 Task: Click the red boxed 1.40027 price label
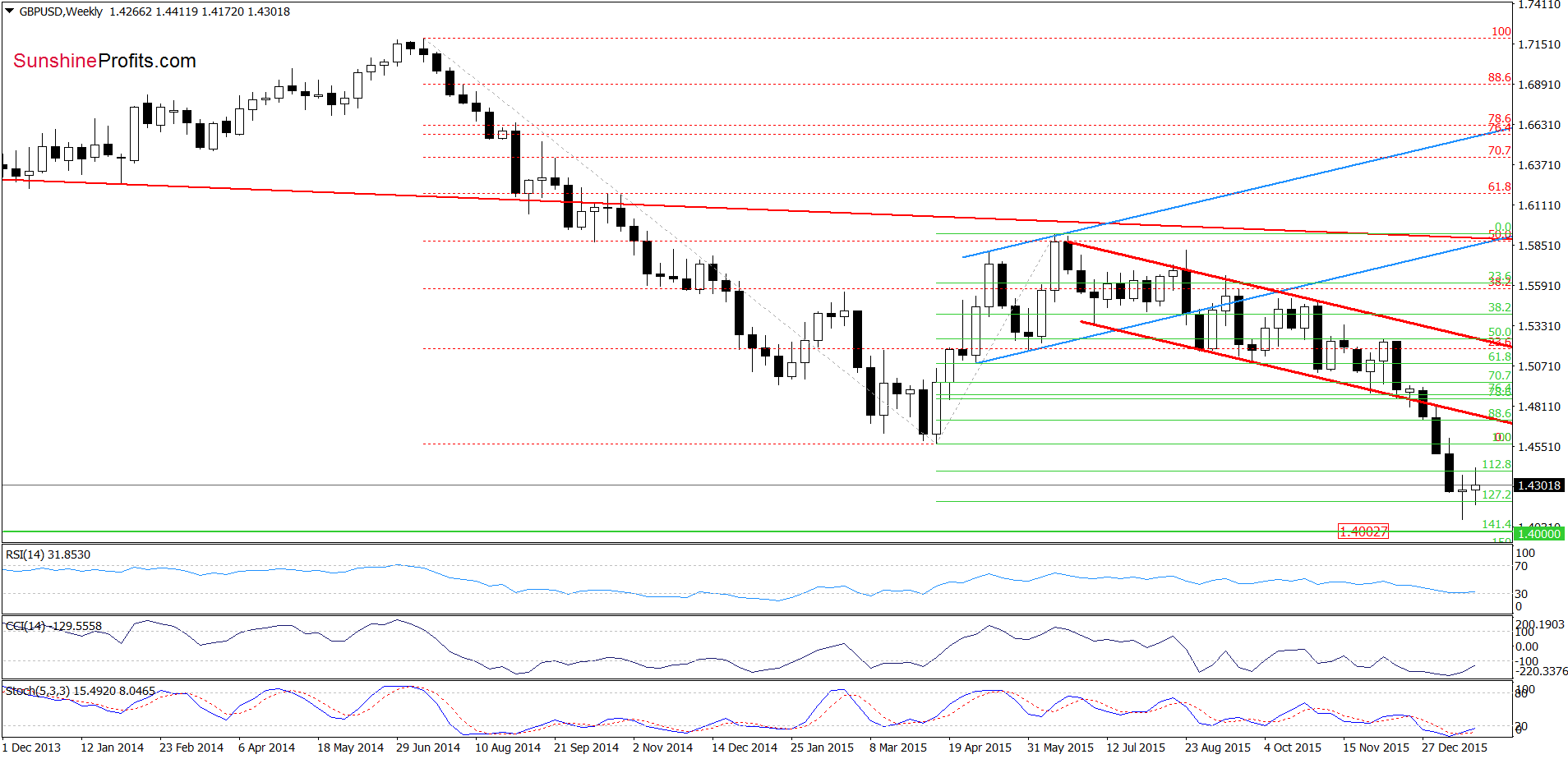coord(1363,531)
